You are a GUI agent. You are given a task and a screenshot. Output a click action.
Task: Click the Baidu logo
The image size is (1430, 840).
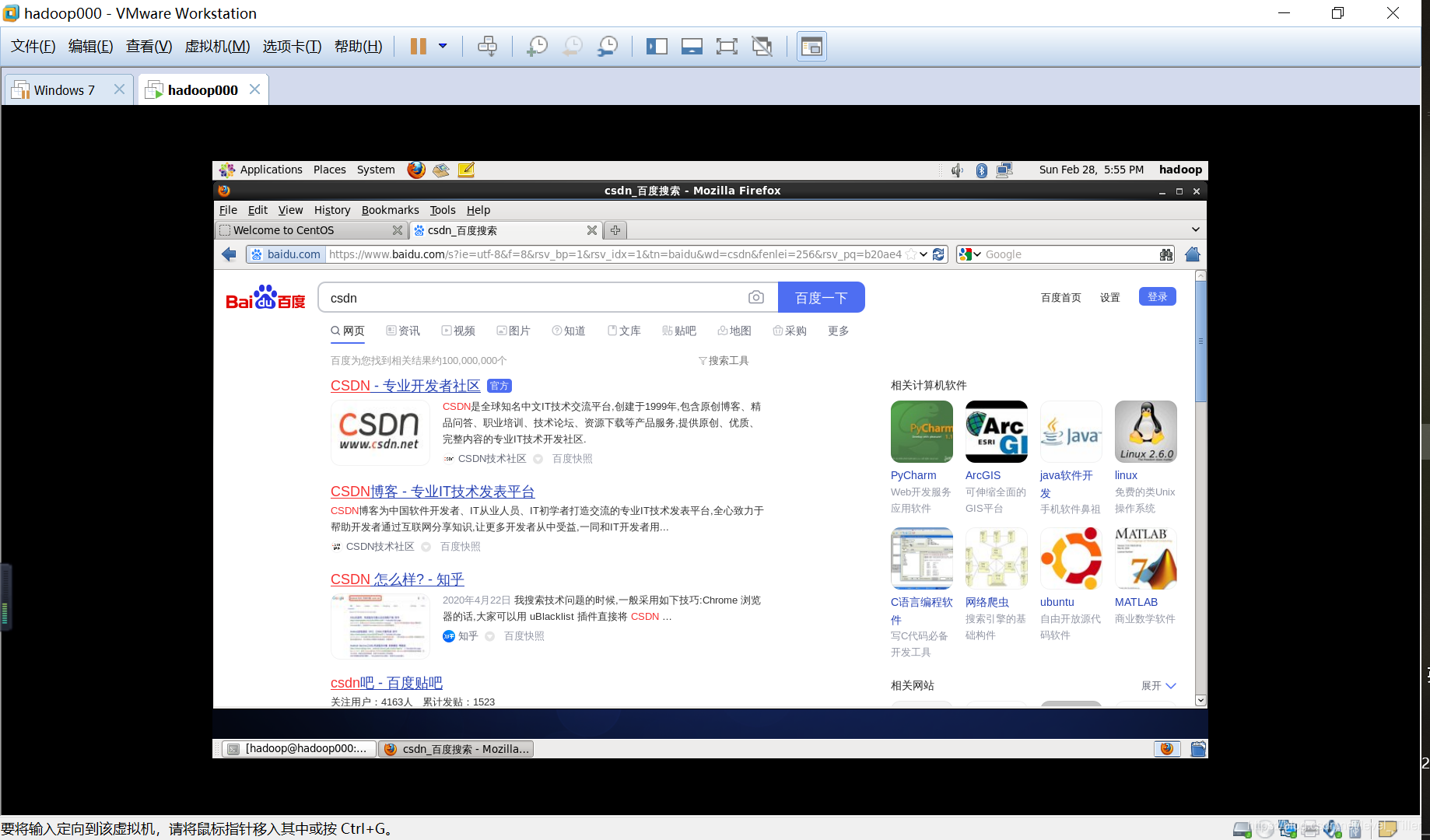click(265, 298)
